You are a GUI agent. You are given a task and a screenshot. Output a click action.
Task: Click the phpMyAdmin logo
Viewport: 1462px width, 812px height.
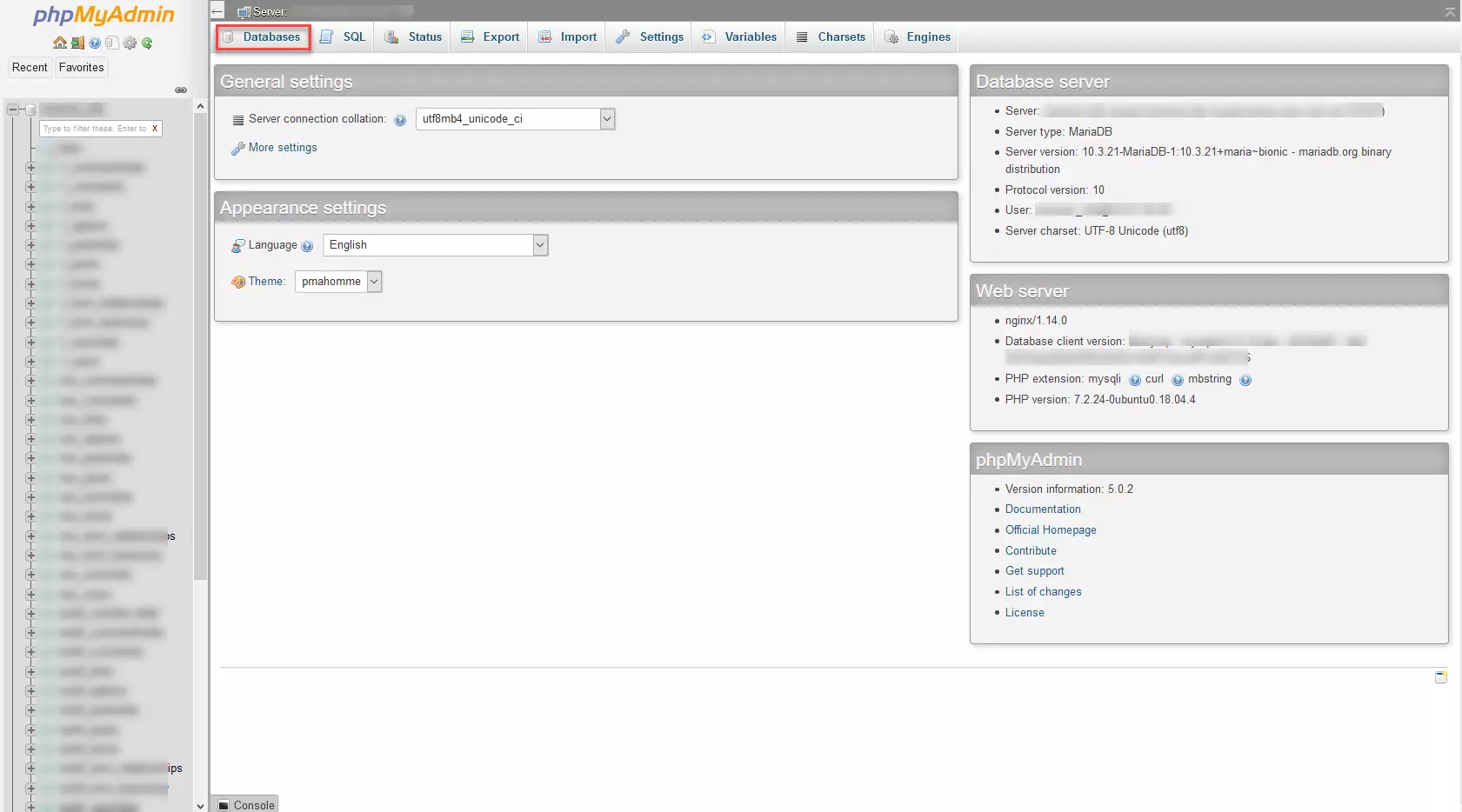[103, 16]
